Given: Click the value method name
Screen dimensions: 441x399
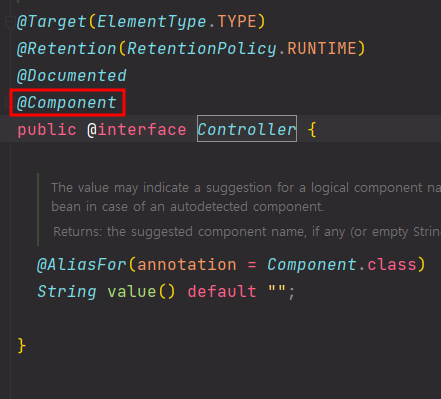Looking at the screenshot, I should point(132,292).
